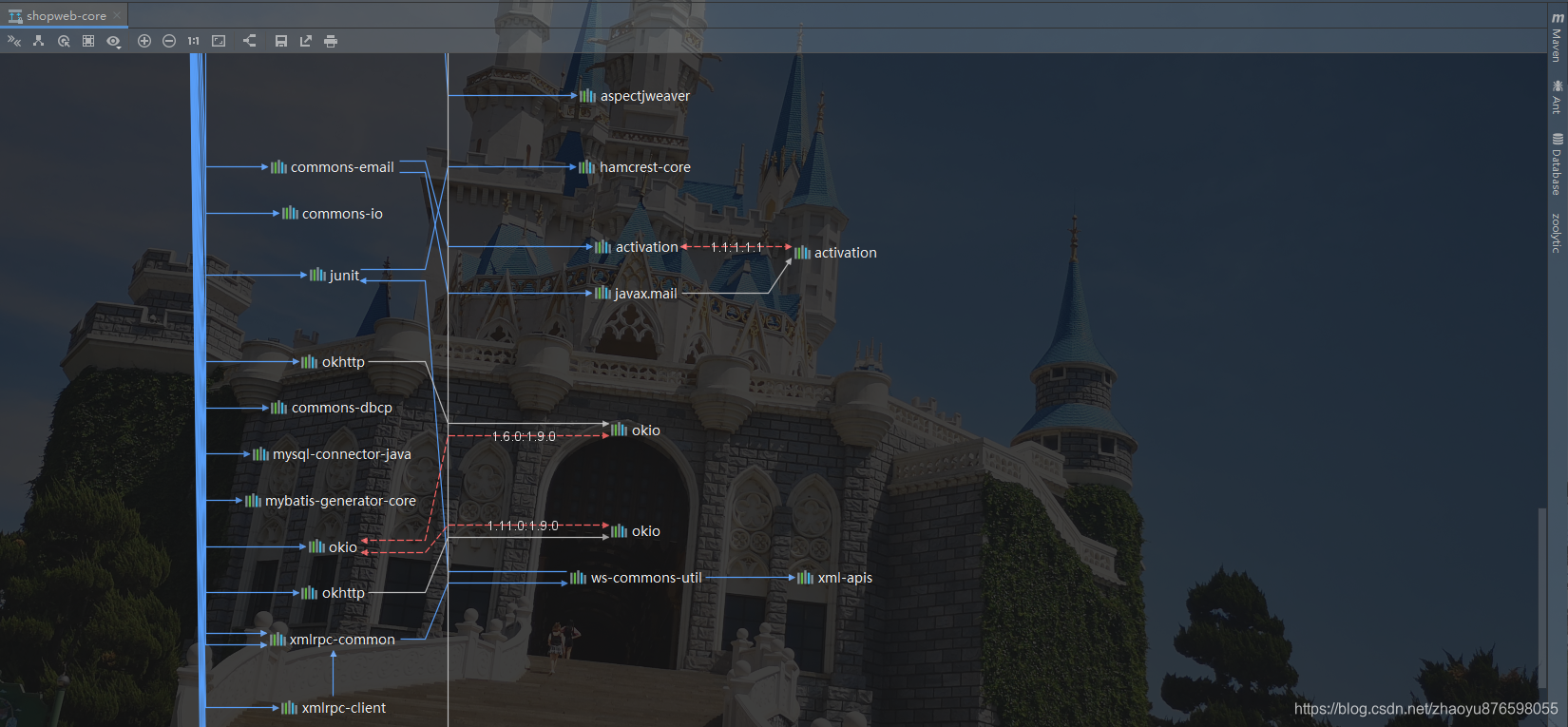Click the library icon beside commons-io
This screenshot has width=1568, height=727.
tap(290, 213)
